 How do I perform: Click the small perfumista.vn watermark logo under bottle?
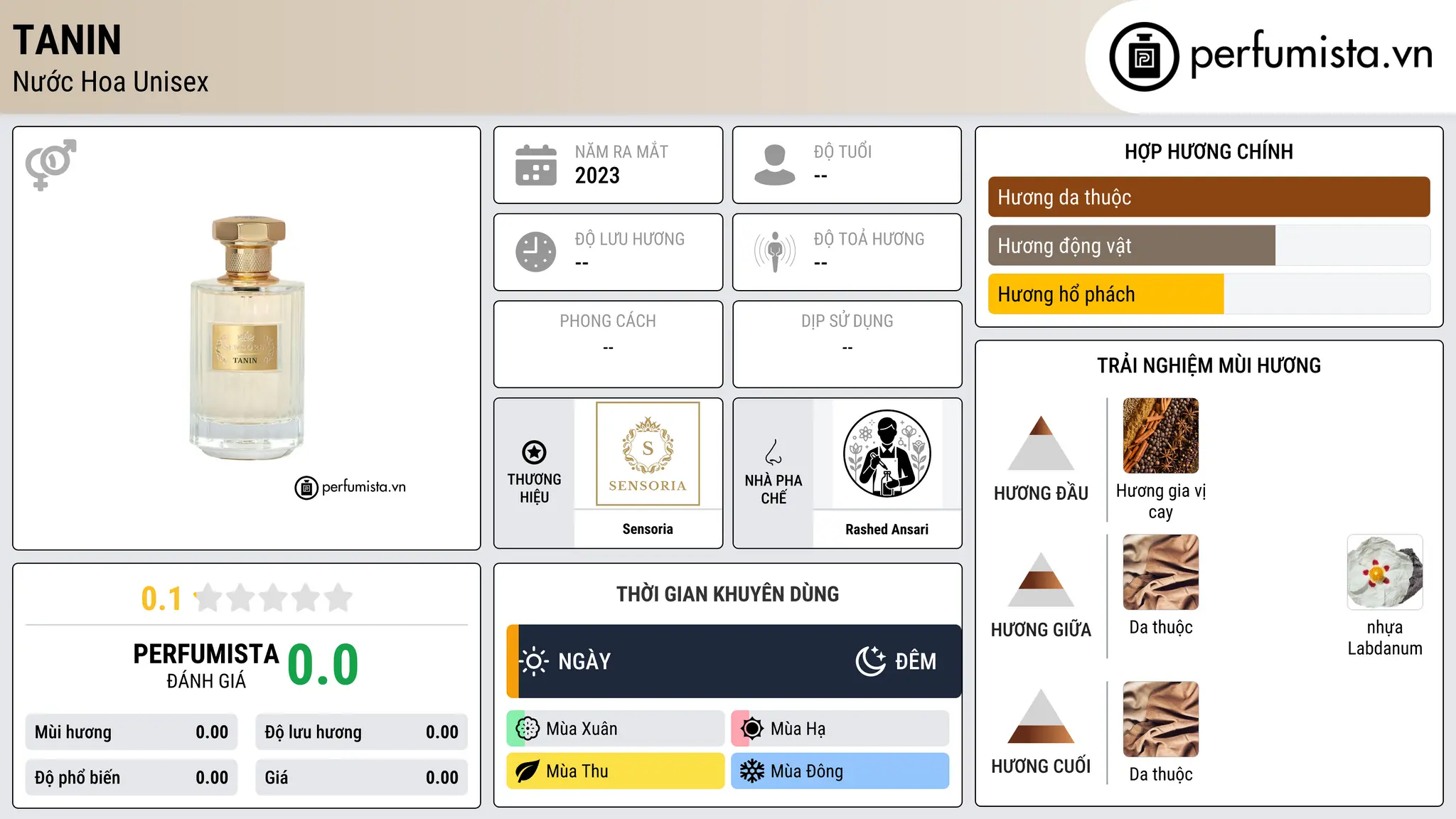pyautogui.click(x=350, y=488)
